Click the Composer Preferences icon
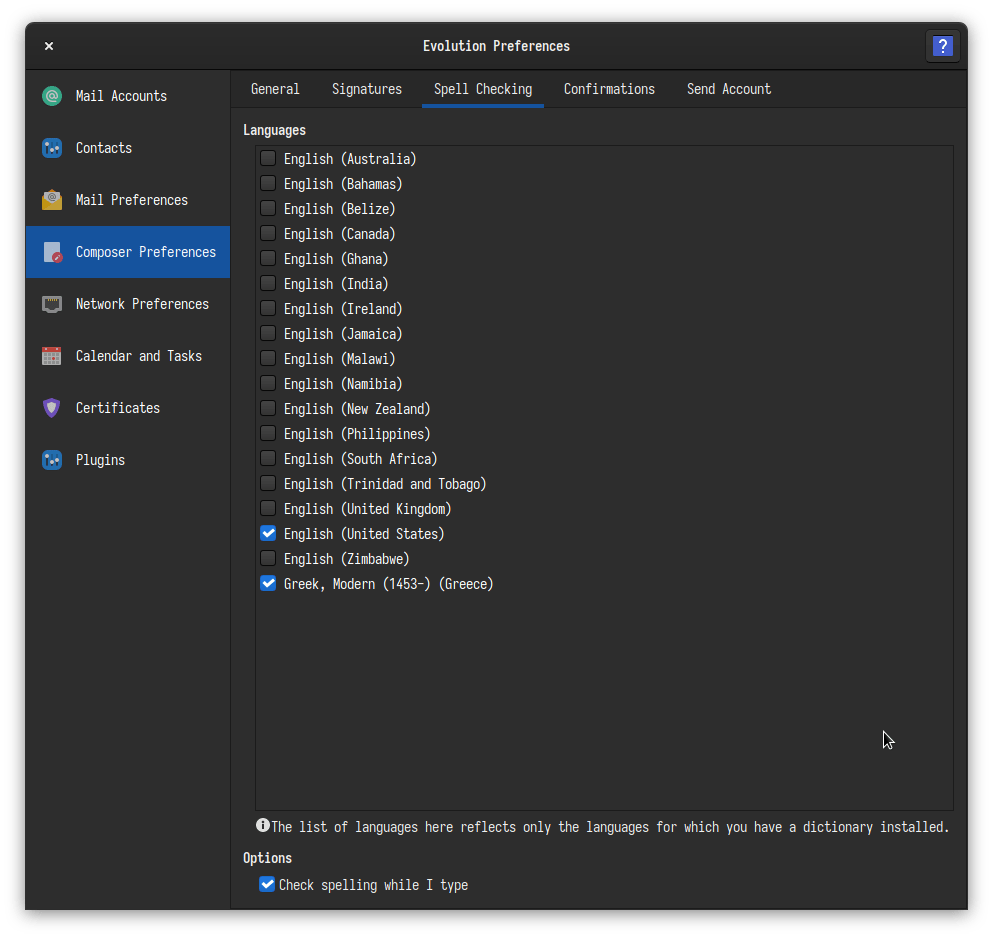The width and height of the screenshot is (993, 938). coord(52,252)
